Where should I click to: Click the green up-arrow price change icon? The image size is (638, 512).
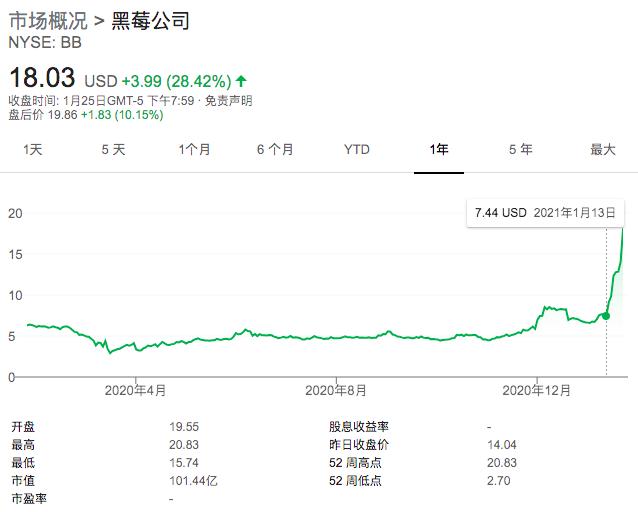coord(241,81)
